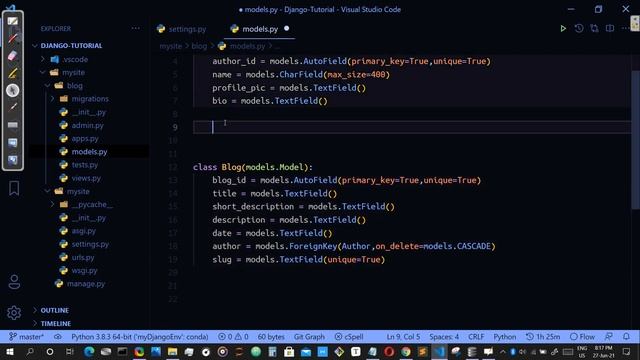Open the feedback icon in status bar
Image resolution: width=640 pixels, height=360 pixels.
(609, 337)
